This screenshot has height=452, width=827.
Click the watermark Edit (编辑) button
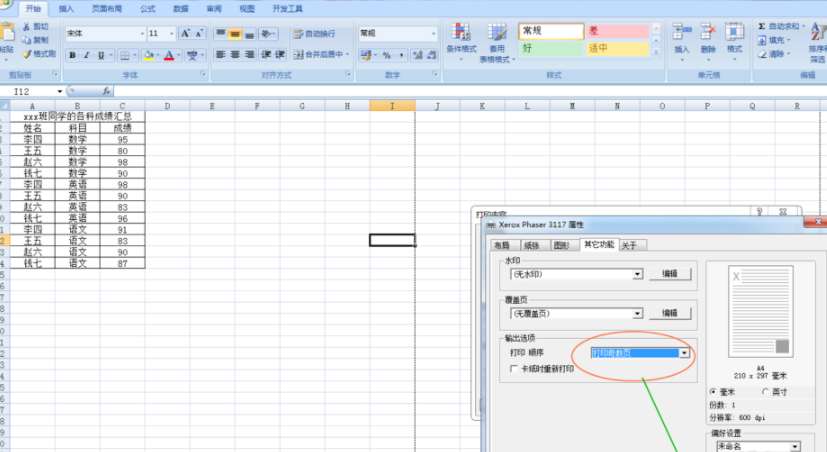[x=670, y=274]
